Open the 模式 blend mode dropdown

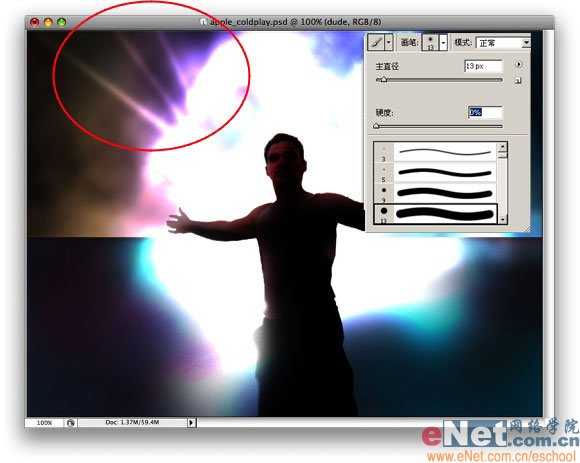point(503,43)
